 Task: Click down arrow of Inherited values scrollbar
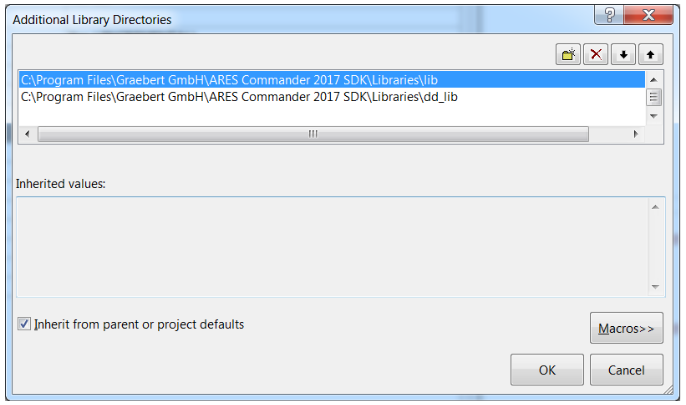pyautogui.click(x=655, y=287)
